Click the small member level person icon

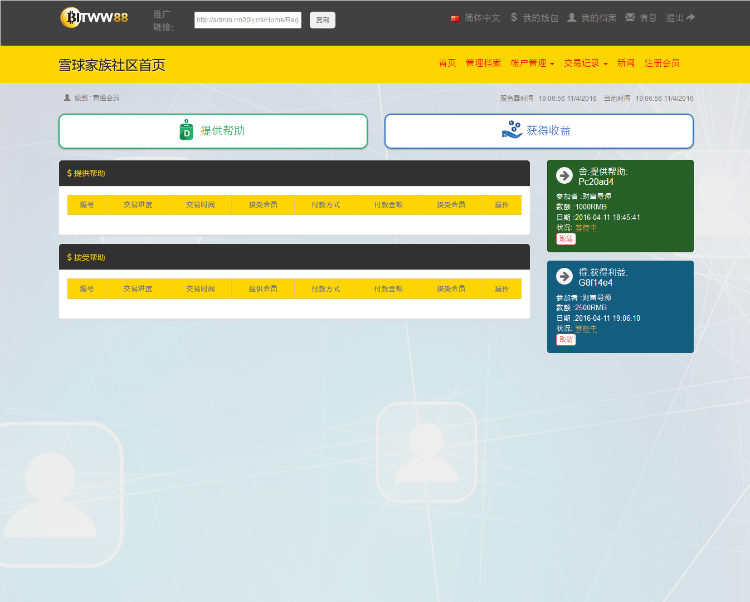(67, 98)
